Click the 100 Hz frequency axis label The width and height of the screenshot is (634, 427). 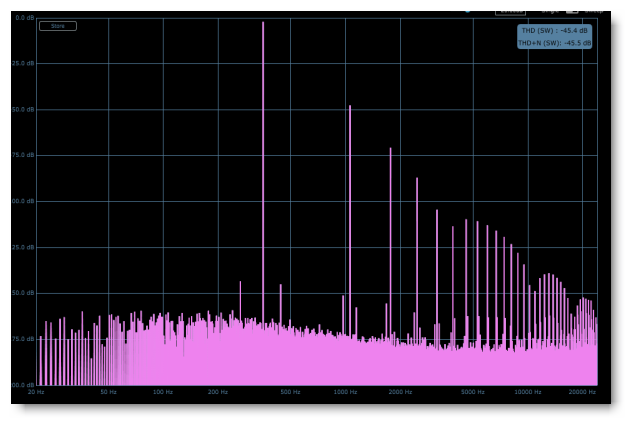(x=163, y=392)
